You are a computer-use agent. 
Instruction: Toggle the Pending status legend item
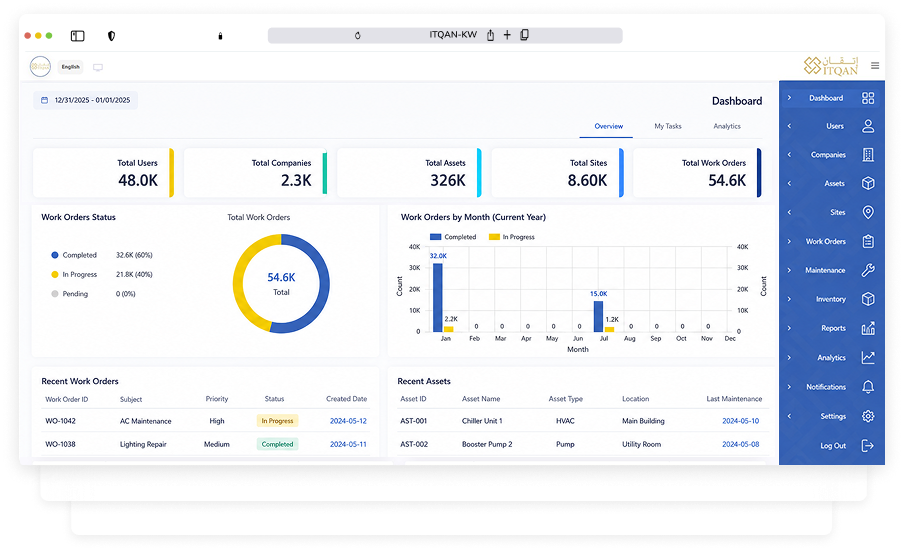coord(70,294)
